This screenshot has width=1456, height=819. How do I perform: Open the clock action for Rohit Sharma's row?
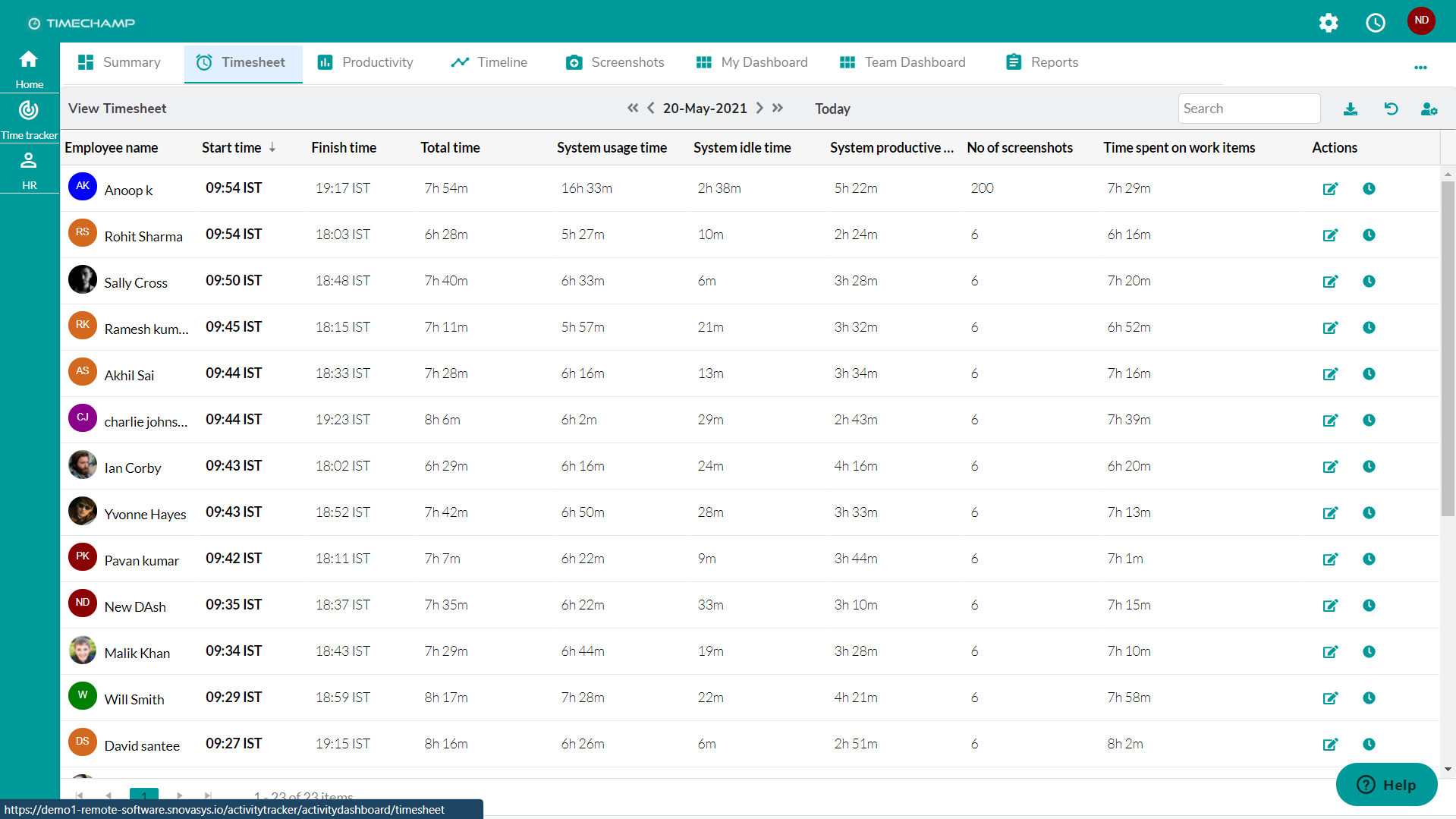point(1369,235)
